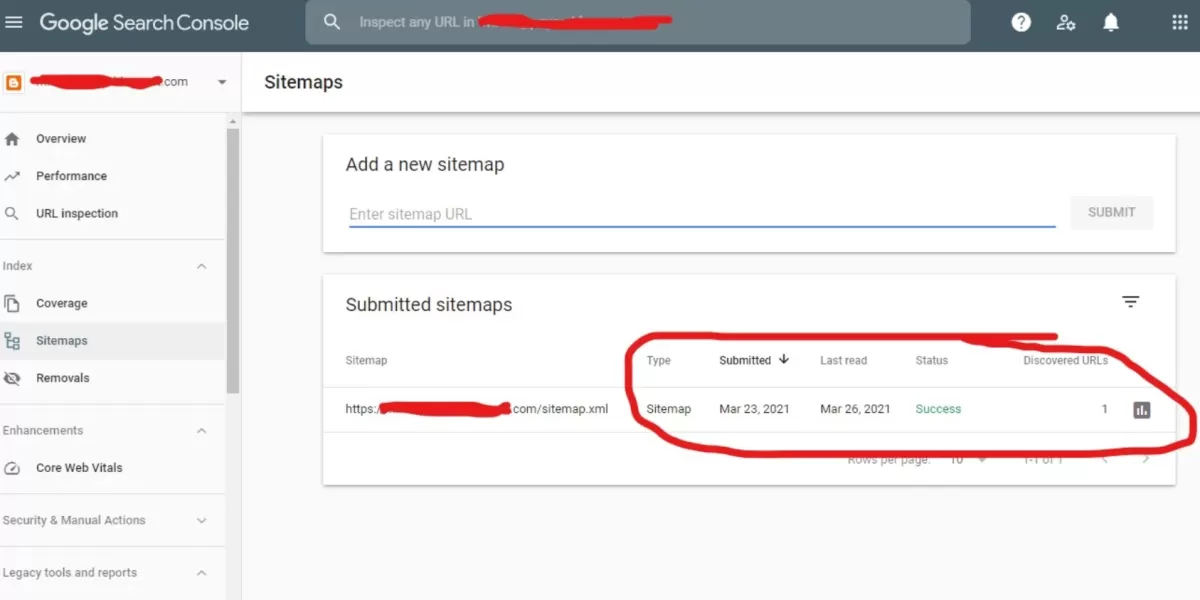Viewport: 1200px width, 600px height.
Task: Open Core Web Vitals report
Action: click(x=79, y=468)
